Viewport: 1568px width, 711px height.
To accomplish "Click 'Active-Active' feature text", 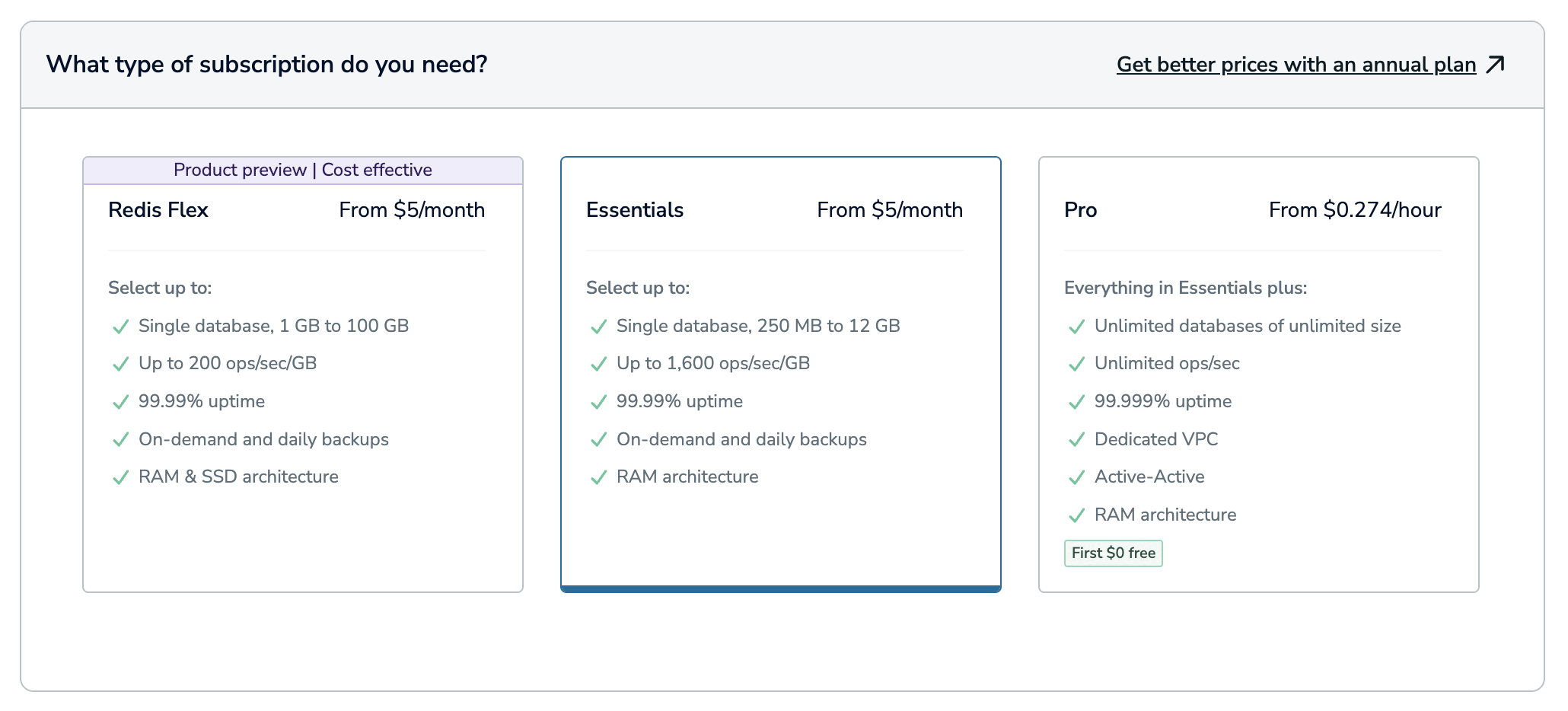I will coord(1149,477).
